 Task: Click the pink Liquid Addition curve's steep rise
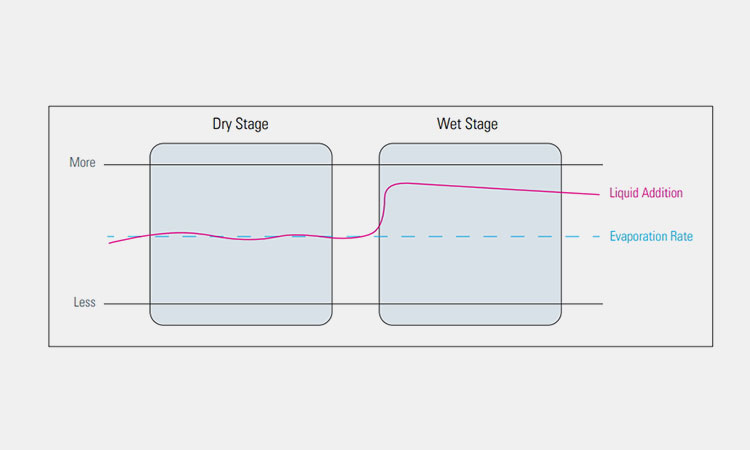(x=384, y=210)
